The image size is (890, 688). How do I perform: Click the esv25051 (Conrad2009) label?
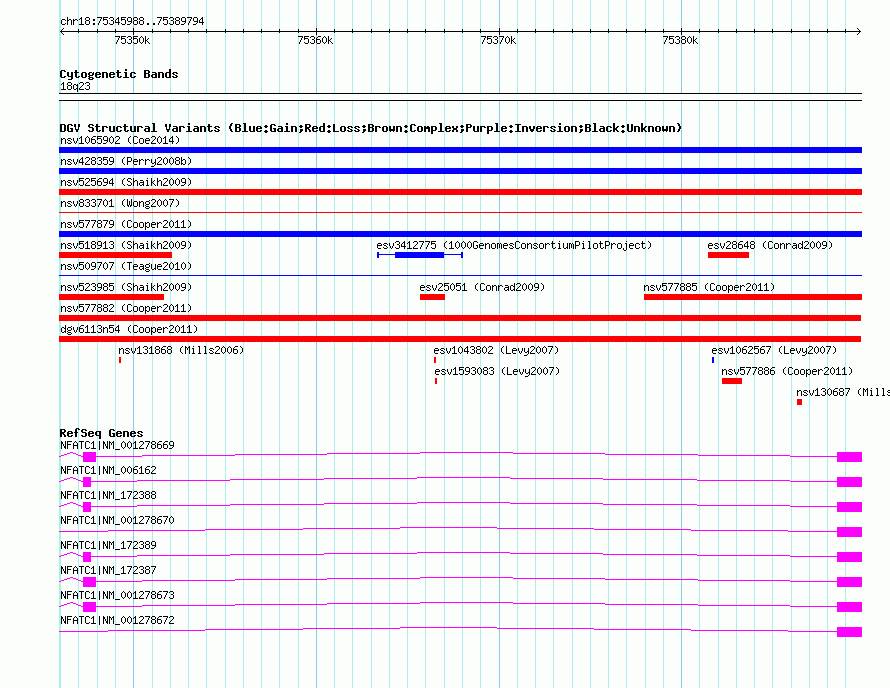click(x=482, y=287)
